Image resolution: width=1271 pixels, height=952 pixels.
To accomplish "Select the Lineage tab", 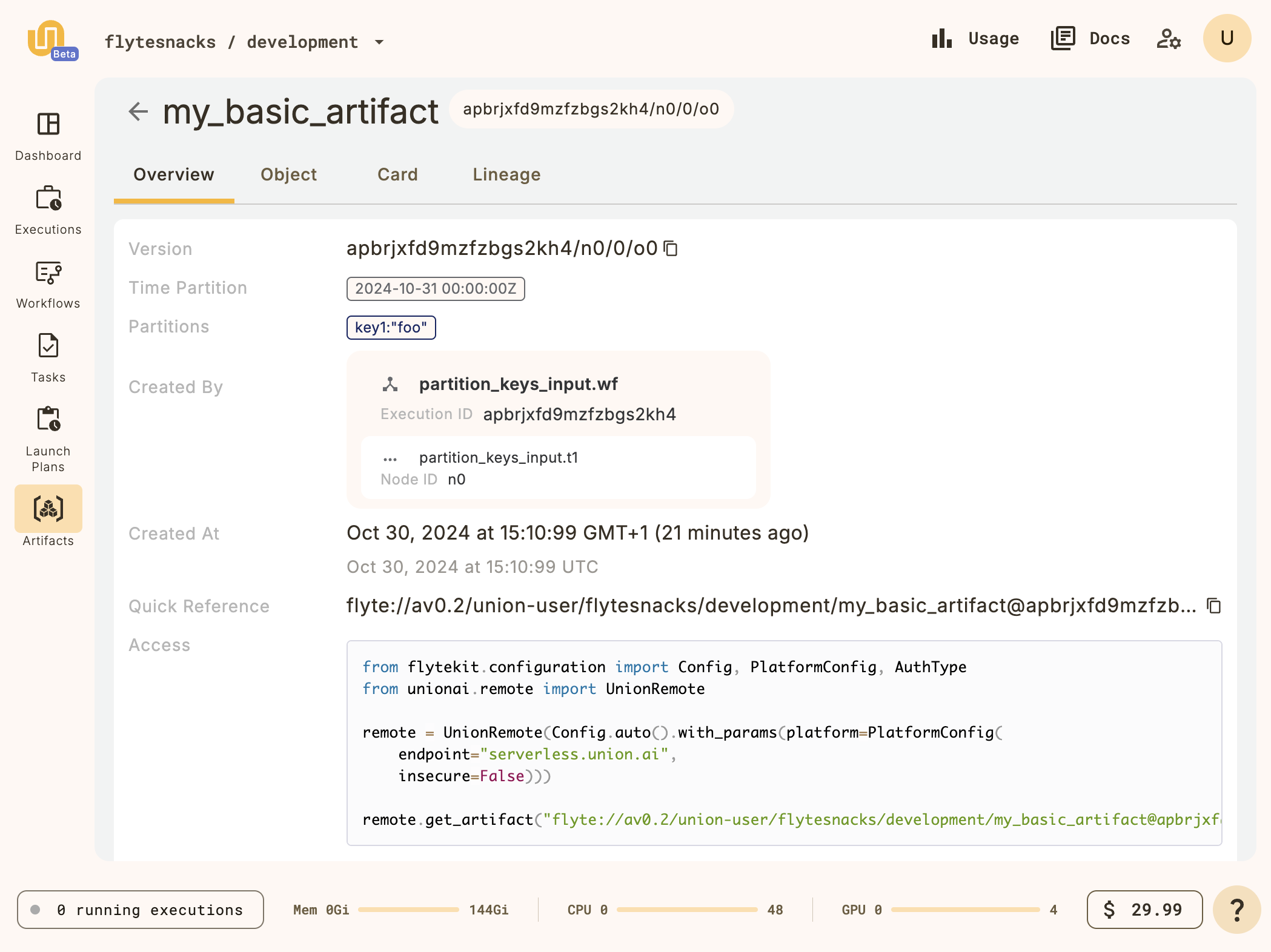I will (x=506, y=174).
